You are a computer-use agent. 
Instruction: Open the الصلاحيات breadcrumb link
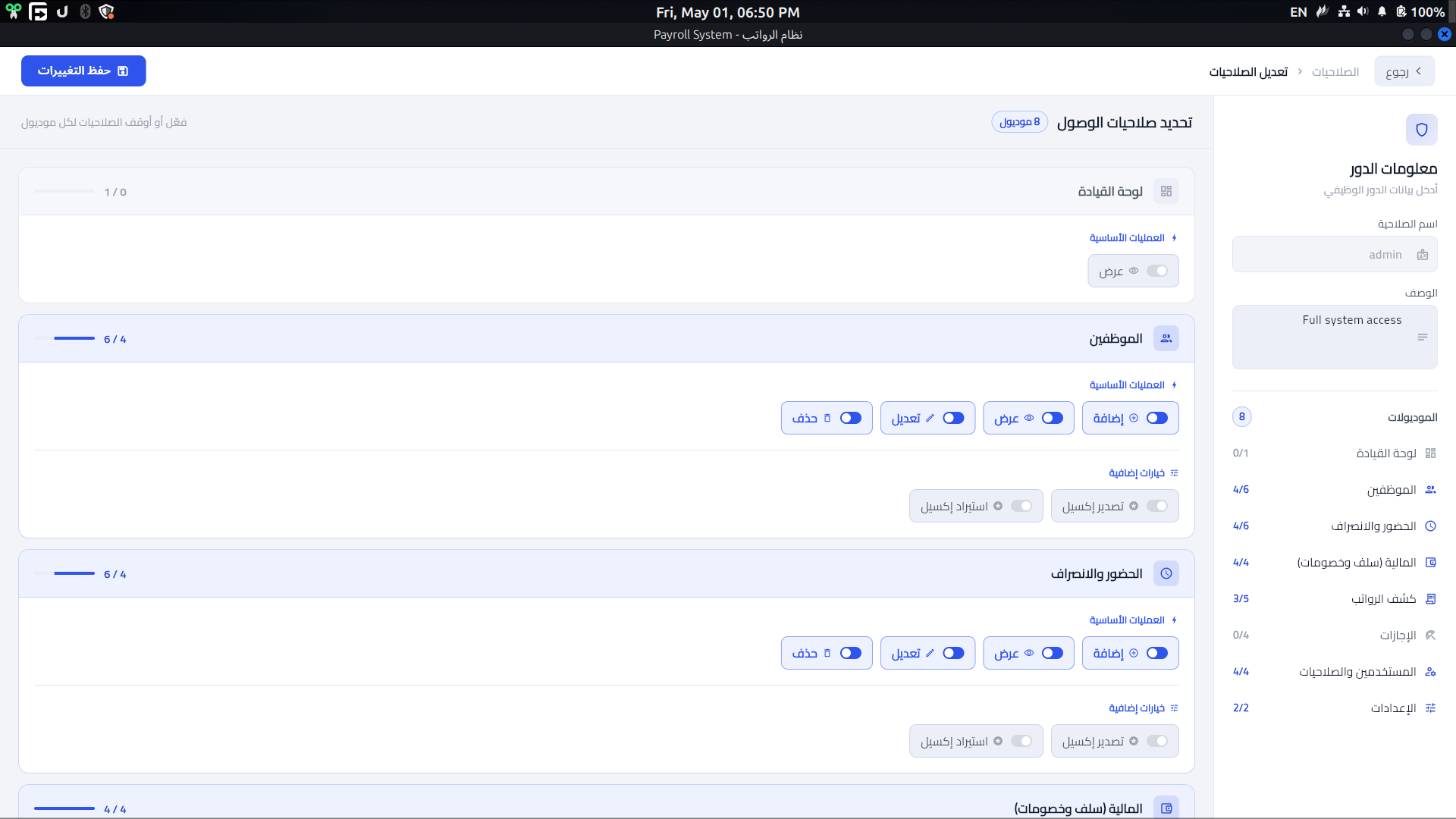pyautogui.click(x=1335, y=71)
